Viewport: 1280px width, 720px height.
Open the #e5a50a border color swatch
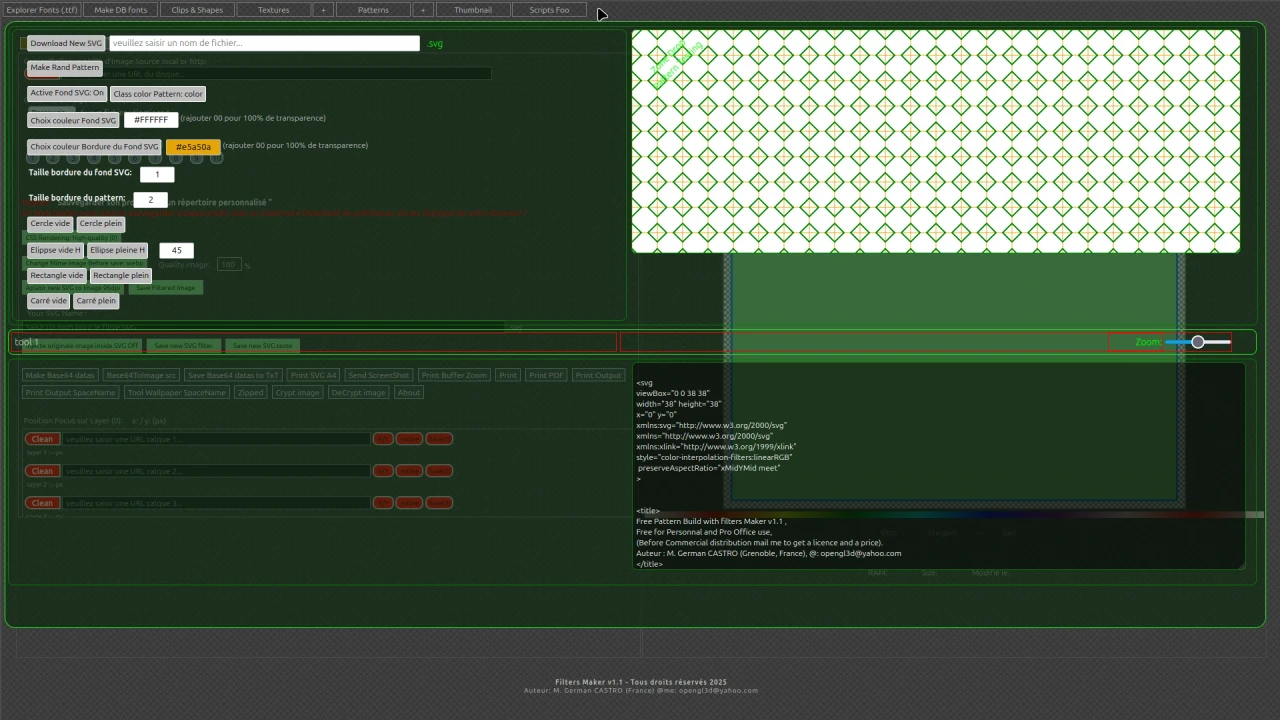193,146
